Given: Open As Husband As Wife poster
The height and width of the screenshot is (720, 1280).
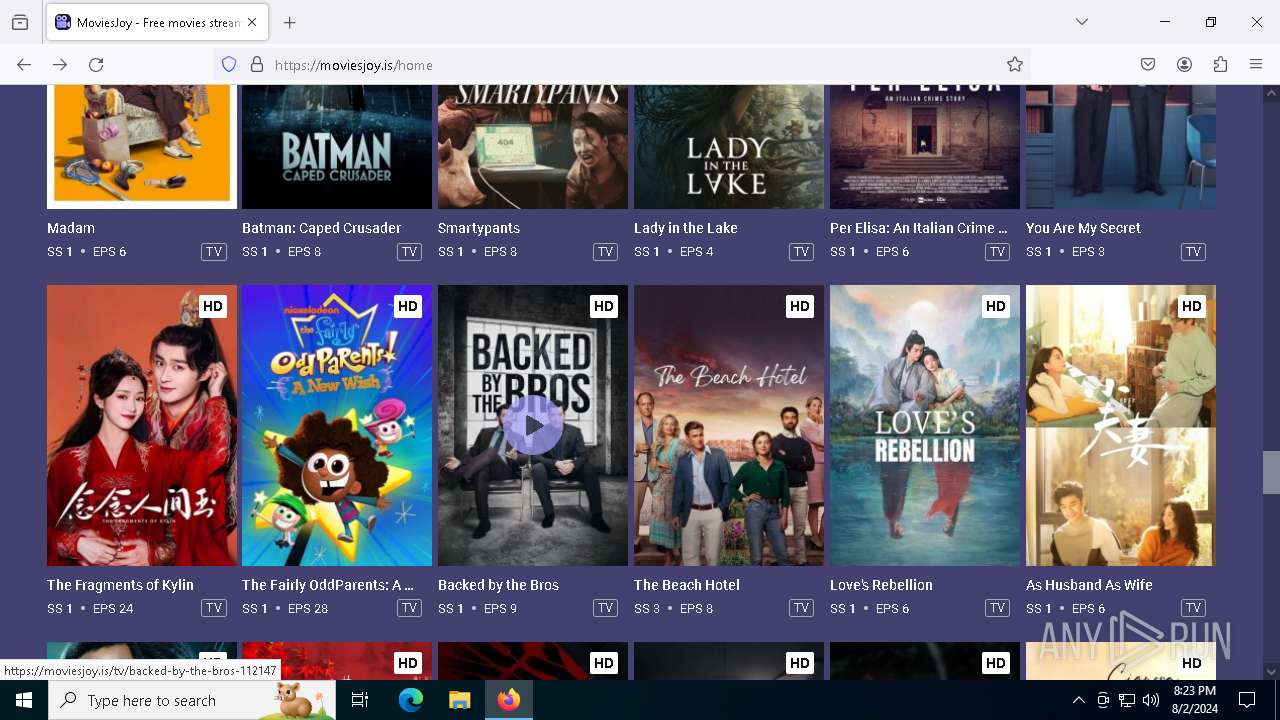Looking at the screenshot, I should click(x=1121, y=426).
